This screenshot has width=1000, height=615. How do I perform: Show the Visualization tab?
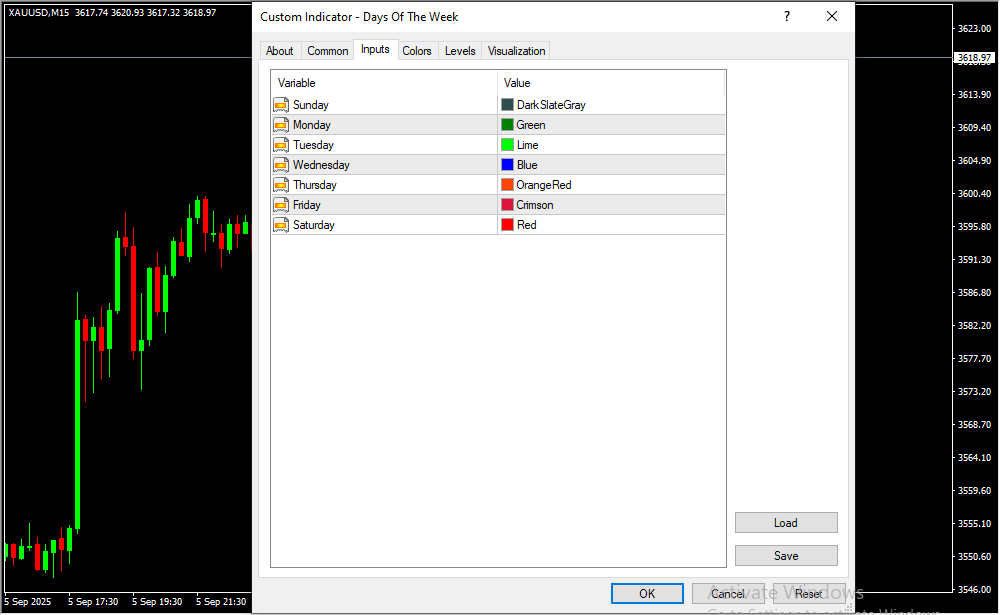coord(517,51)
